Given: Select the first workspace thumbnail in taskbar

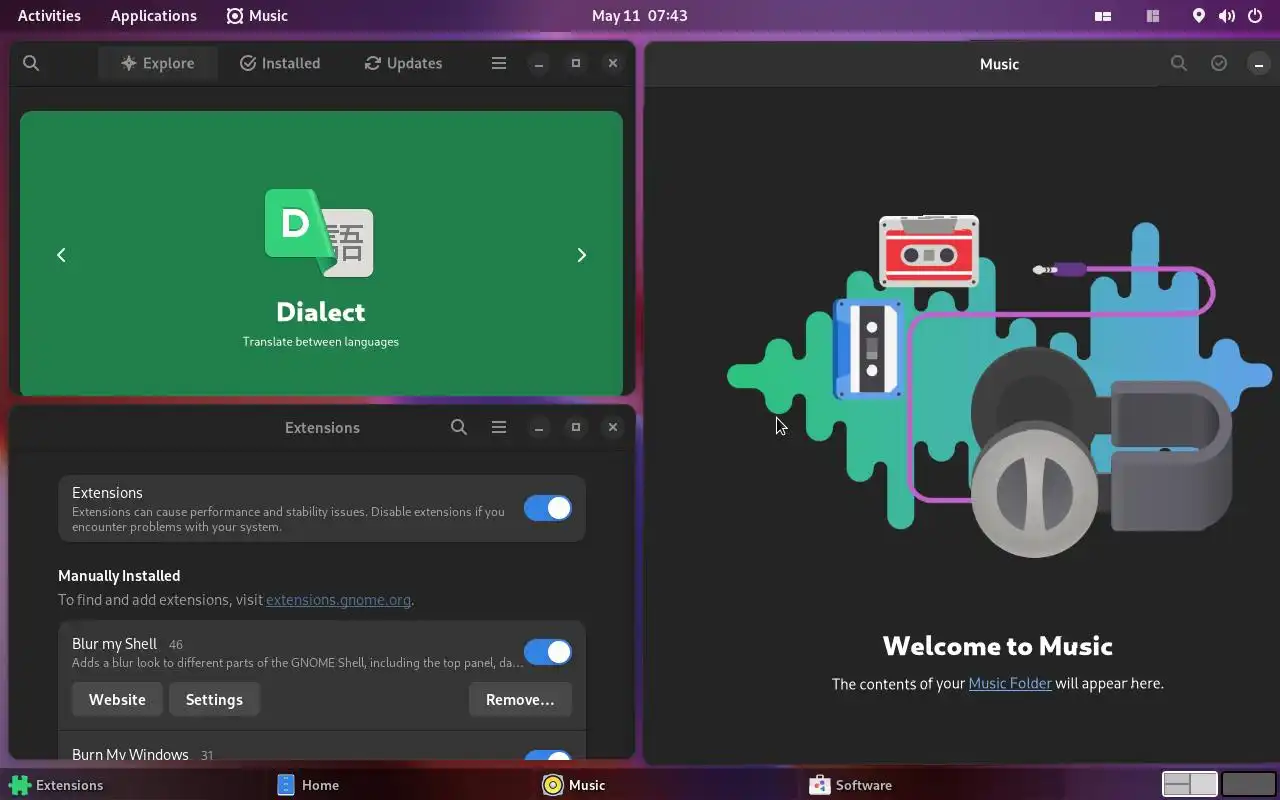Looking at the screenshot, I should (x=1190, y=784).
